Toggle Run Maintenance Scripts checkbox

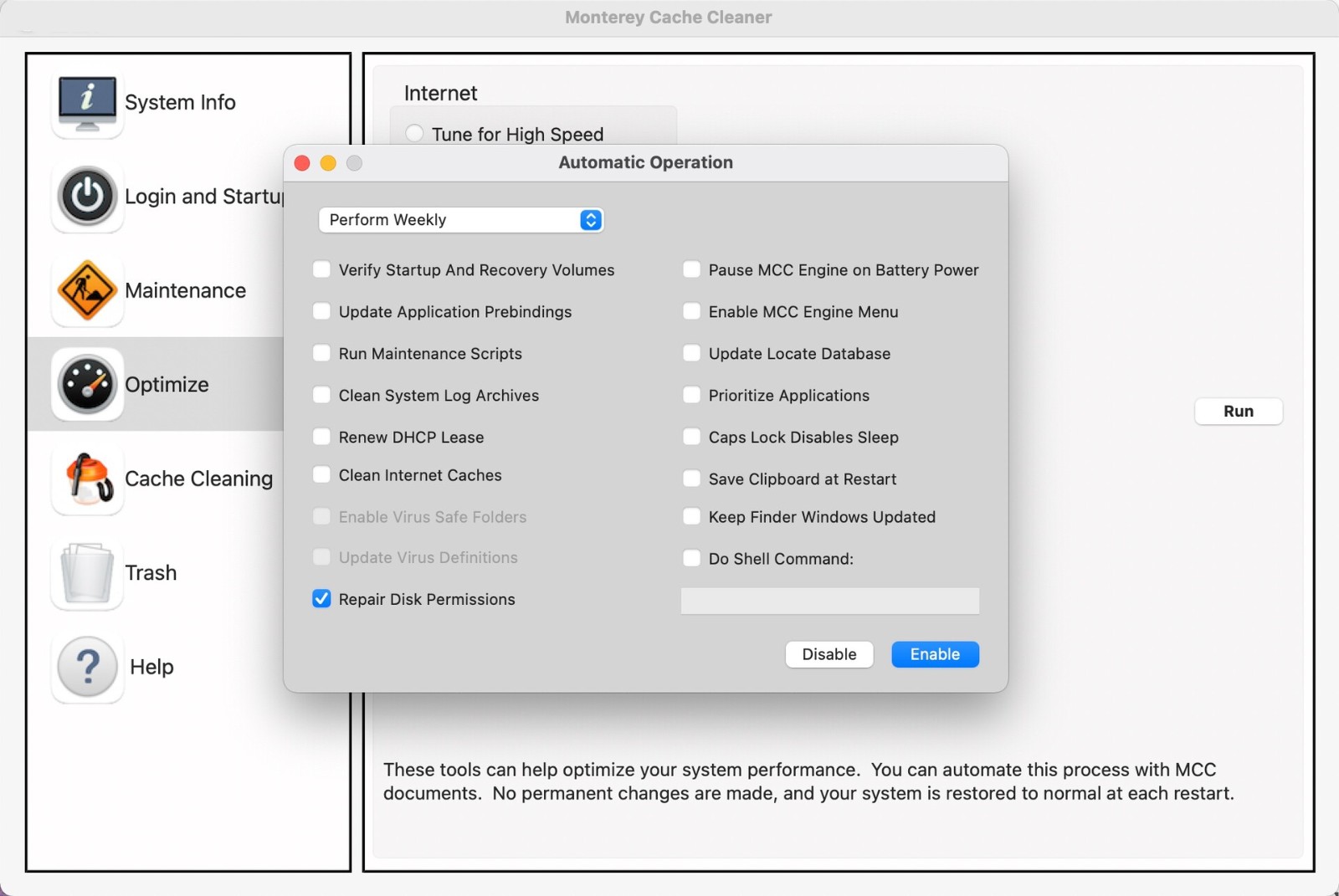tap(321, 353)
